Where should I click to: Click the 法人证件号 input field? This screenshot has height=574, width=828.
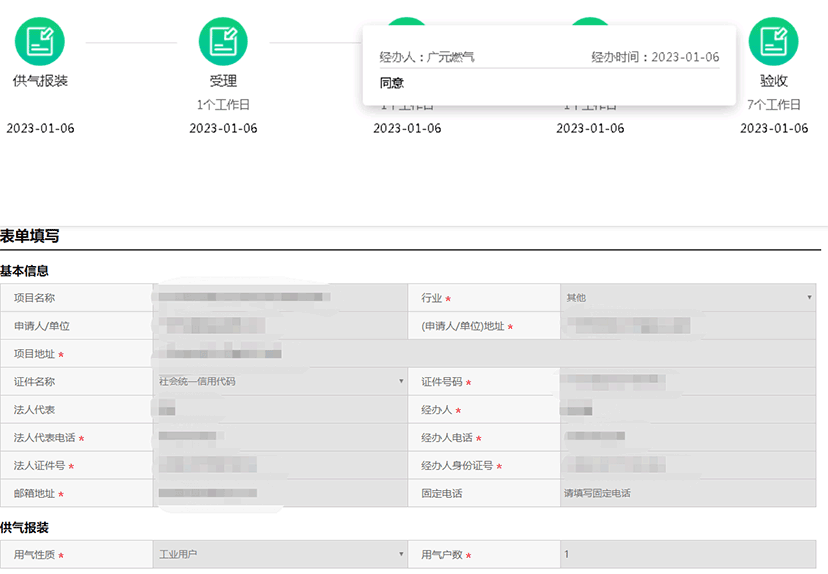(280, 466)
